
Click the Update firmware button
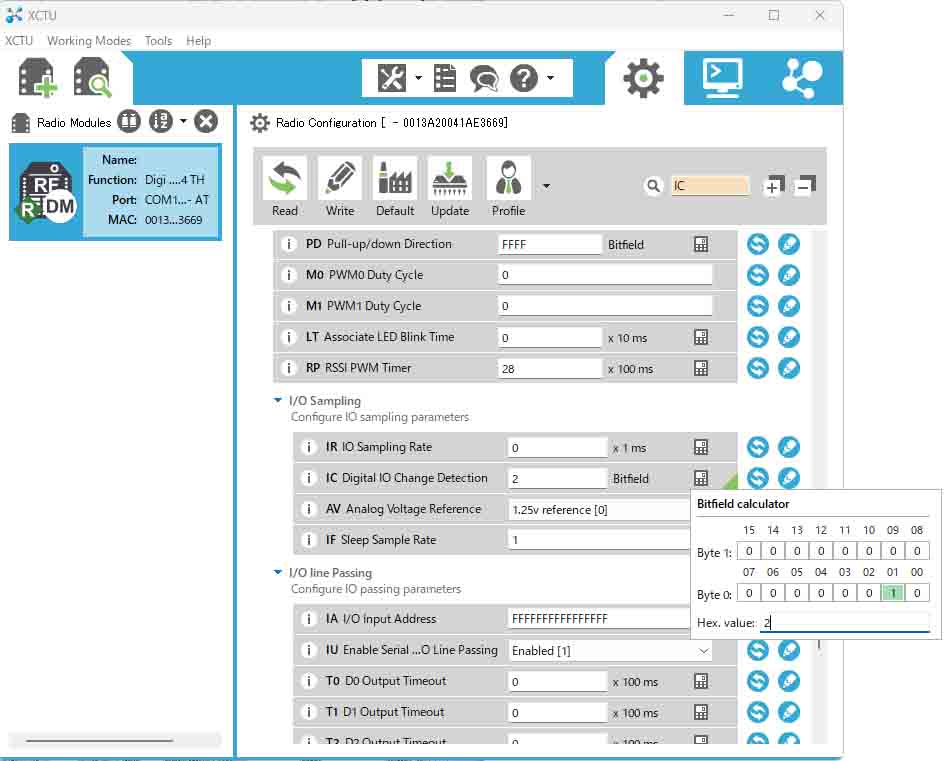(450, 187)
